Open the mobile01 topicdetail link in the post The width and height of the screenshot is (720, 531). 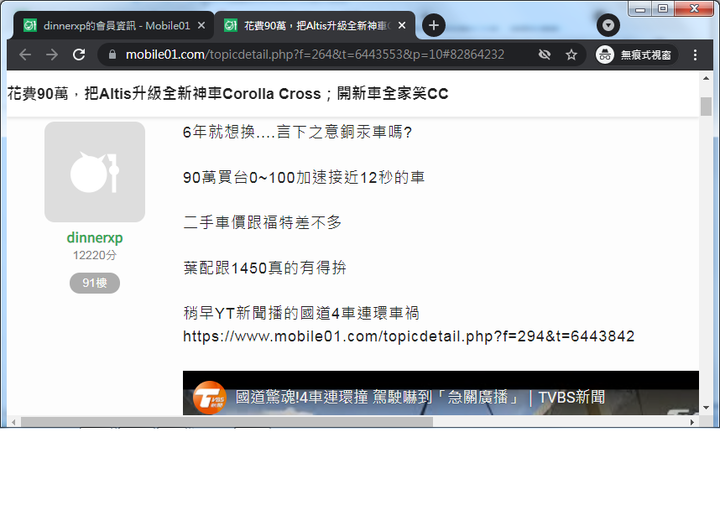pos(409,336)
